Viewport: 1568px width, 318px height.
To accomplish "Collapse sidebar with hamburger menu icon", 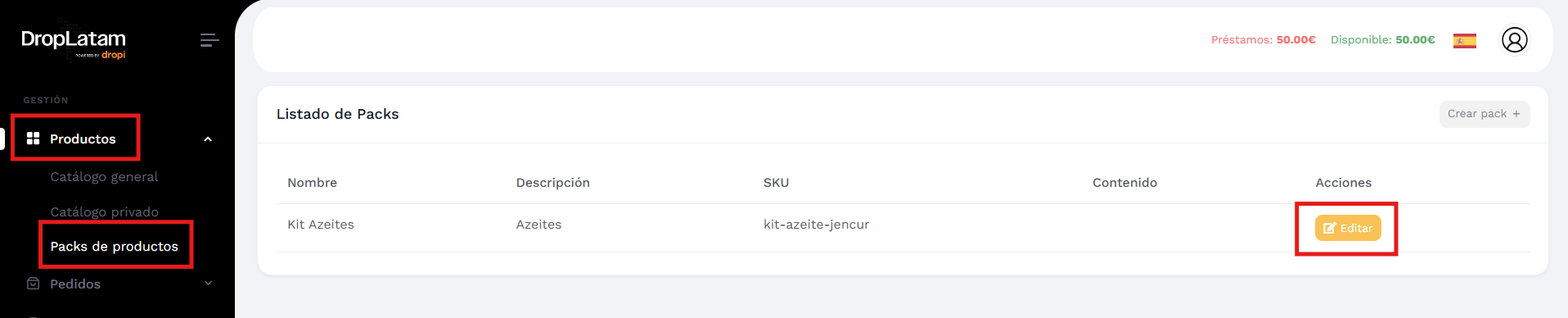I will pyautogui.click(x=210, y=40).
